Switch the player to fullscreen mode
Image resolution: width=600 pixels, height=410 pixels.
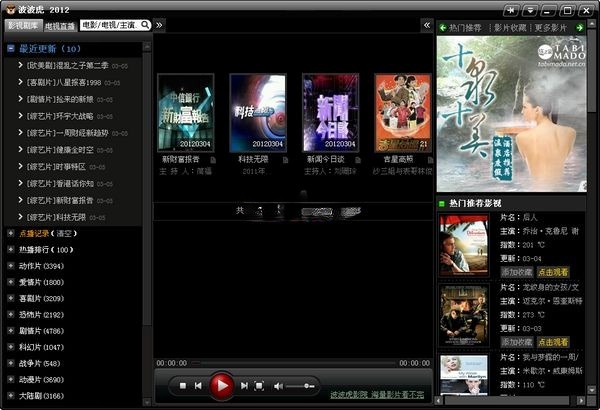pos(259,386)
